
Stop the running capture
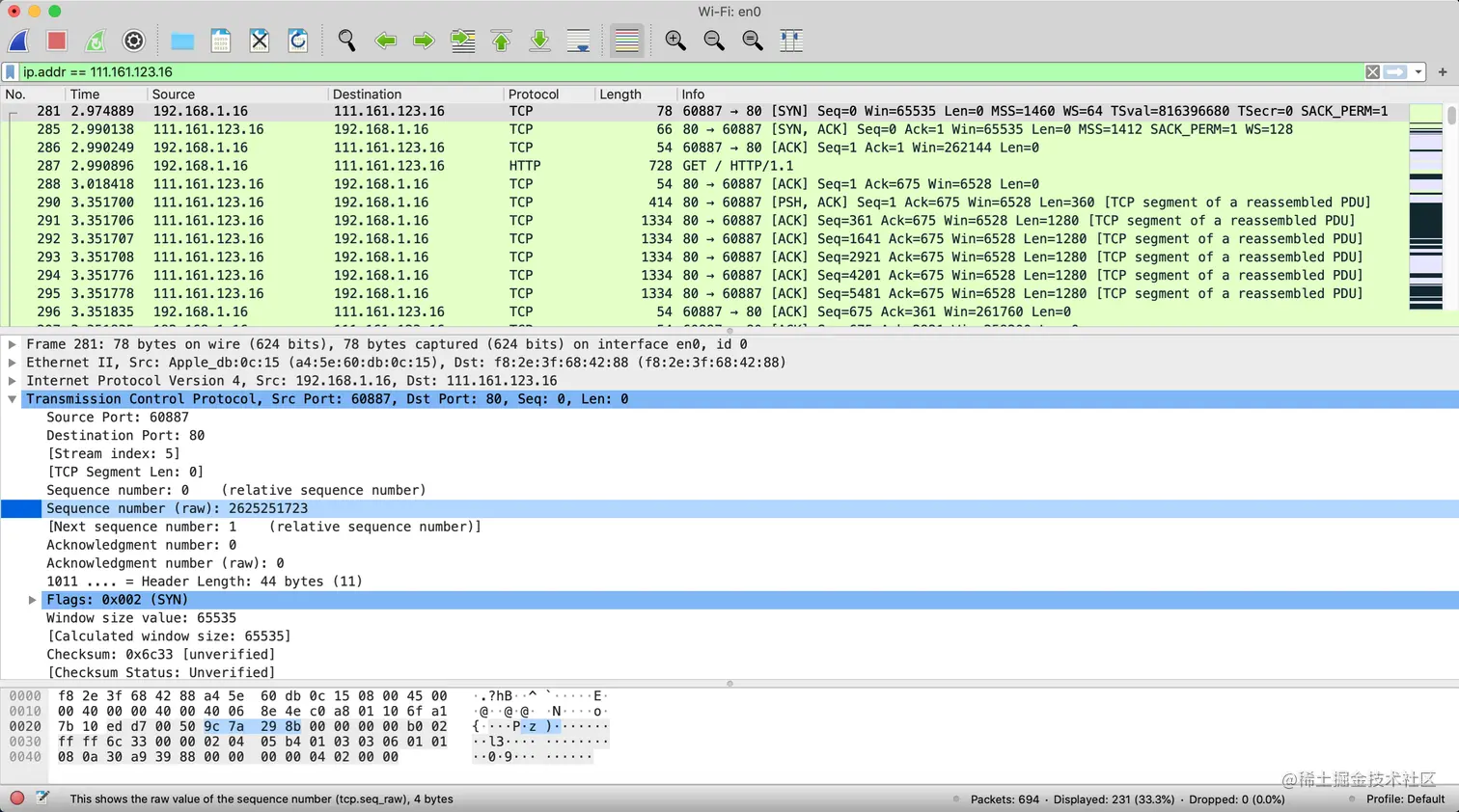pyautogui.click(x=57, y=41)
